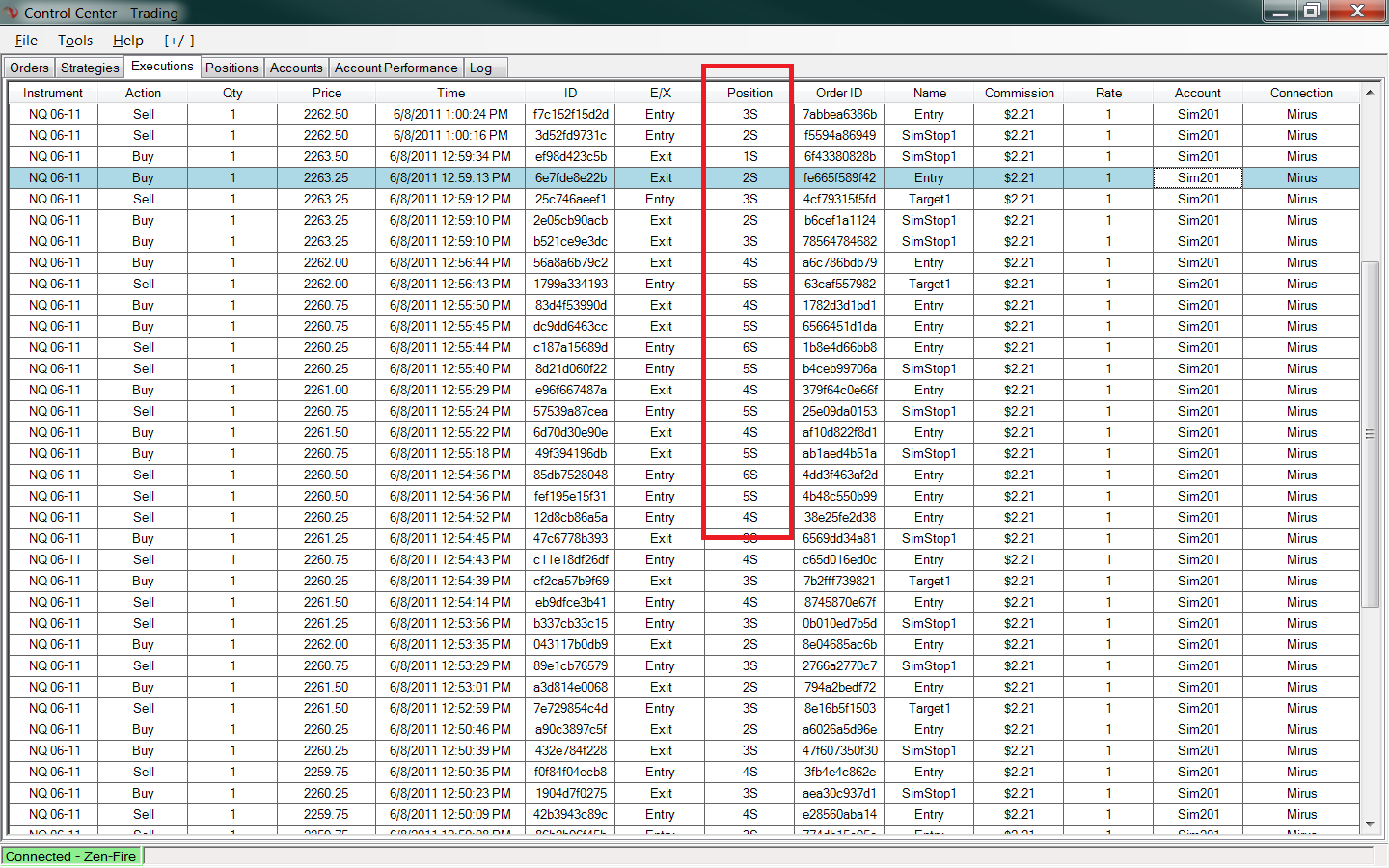Click order ID 47f607350f30
Screen dimensions: 1389x868
tap(839, 750)
